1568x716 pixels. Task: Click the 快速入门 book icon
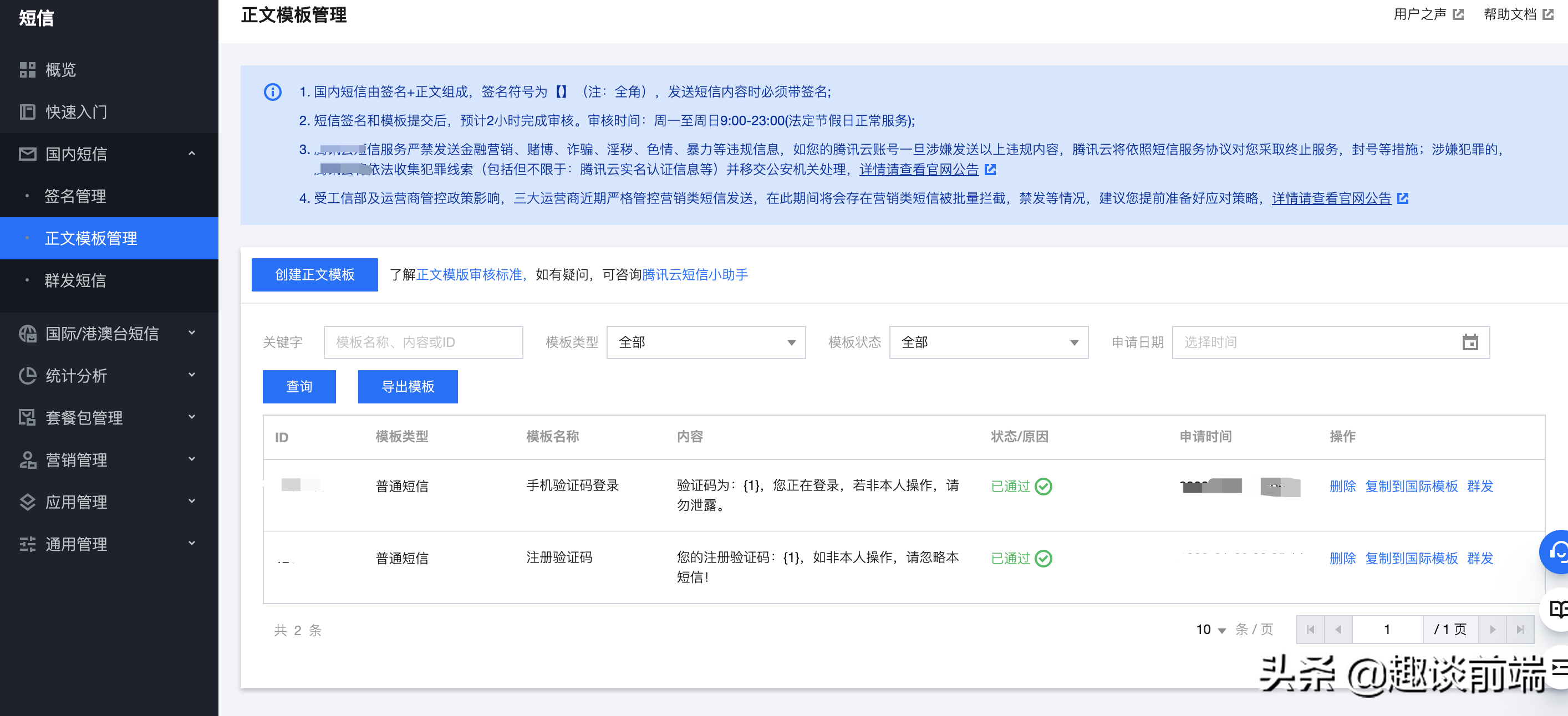click(x=27, y=112)
